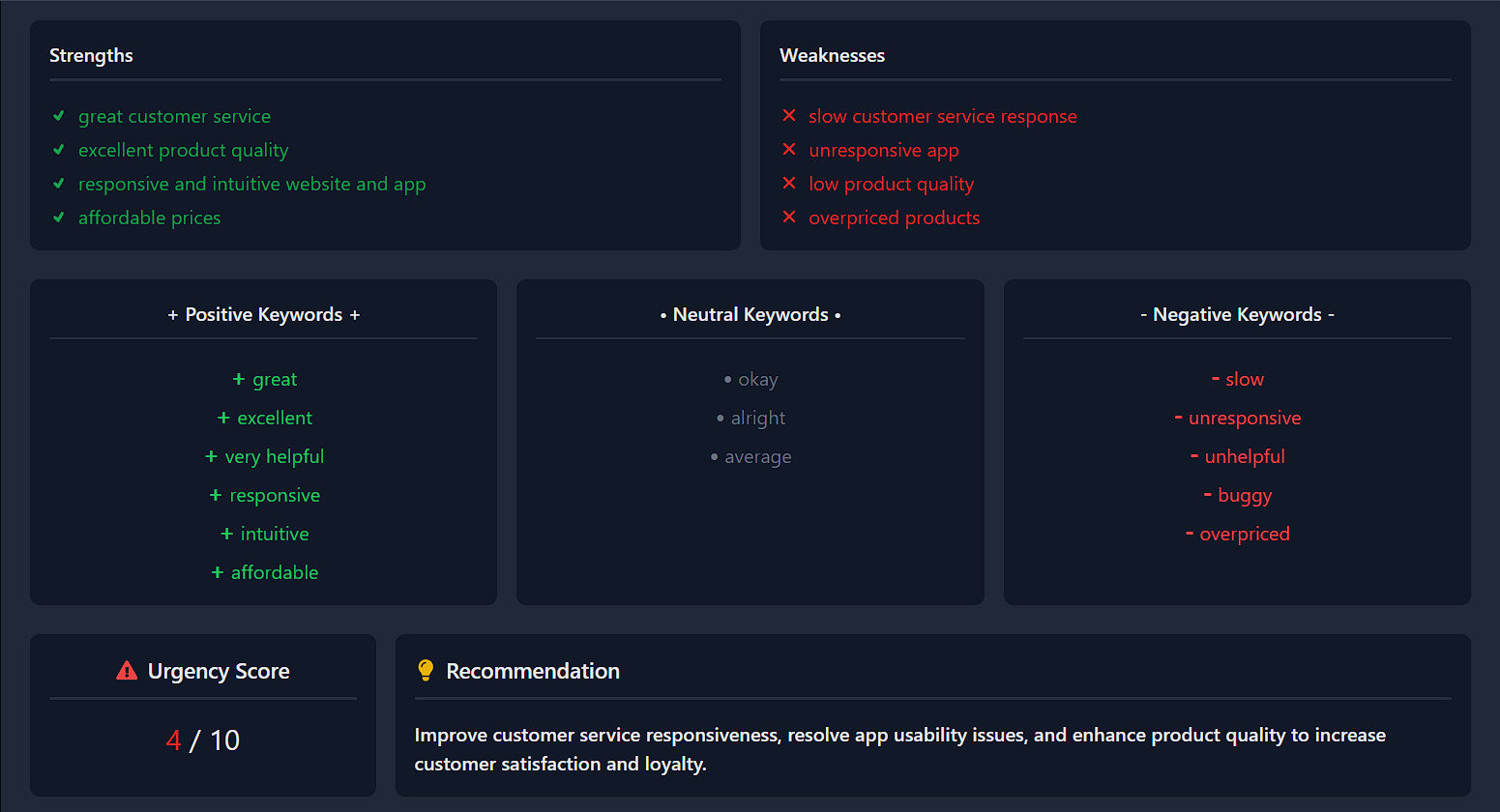Click the plus sign beside the great keyword
Screen dimensions: 1500x812
(x=239, y=379)
